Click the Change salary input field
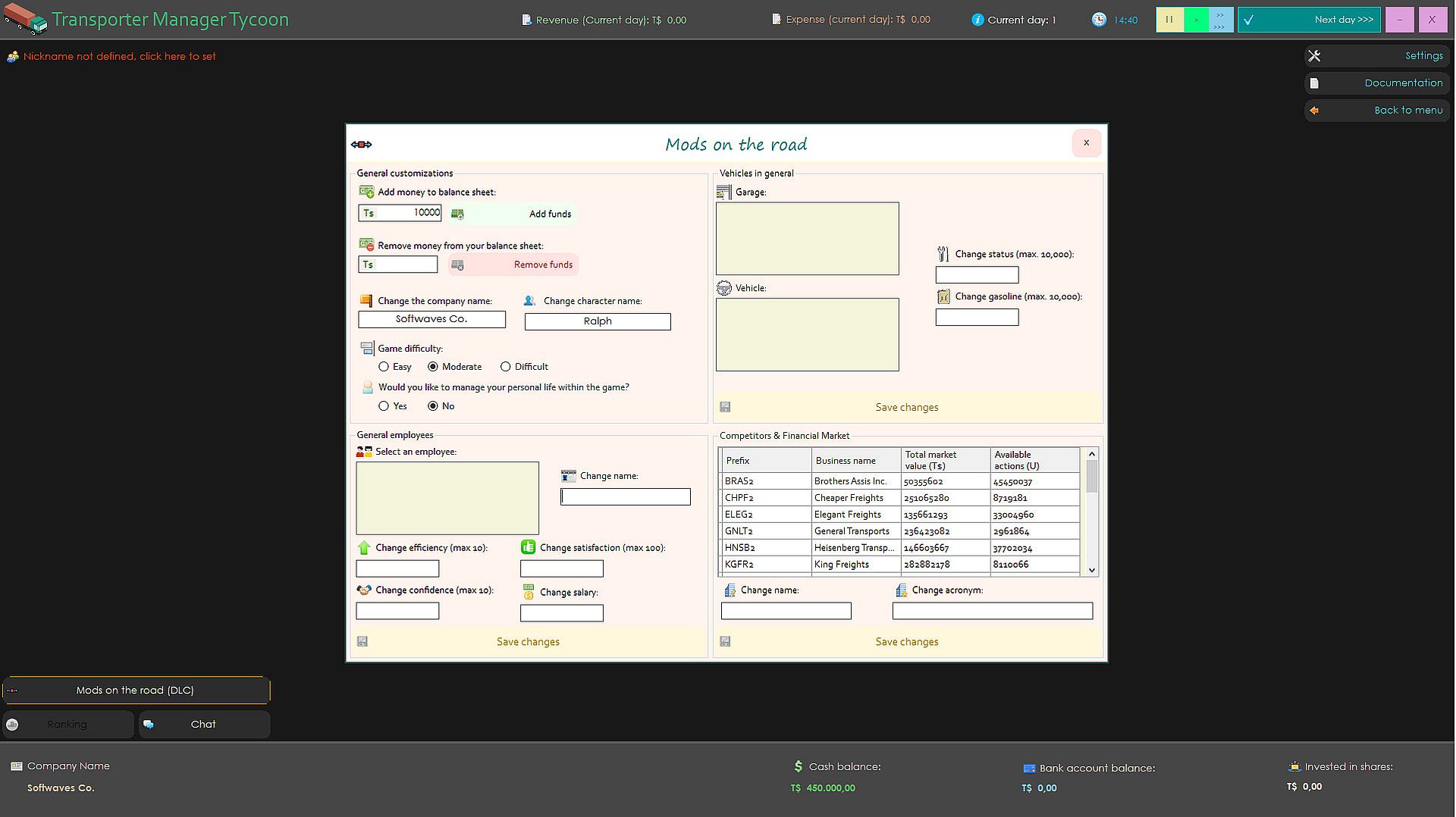Image resolution: width=1456 pixels, height=817 pixels. (x=562, y=613)
